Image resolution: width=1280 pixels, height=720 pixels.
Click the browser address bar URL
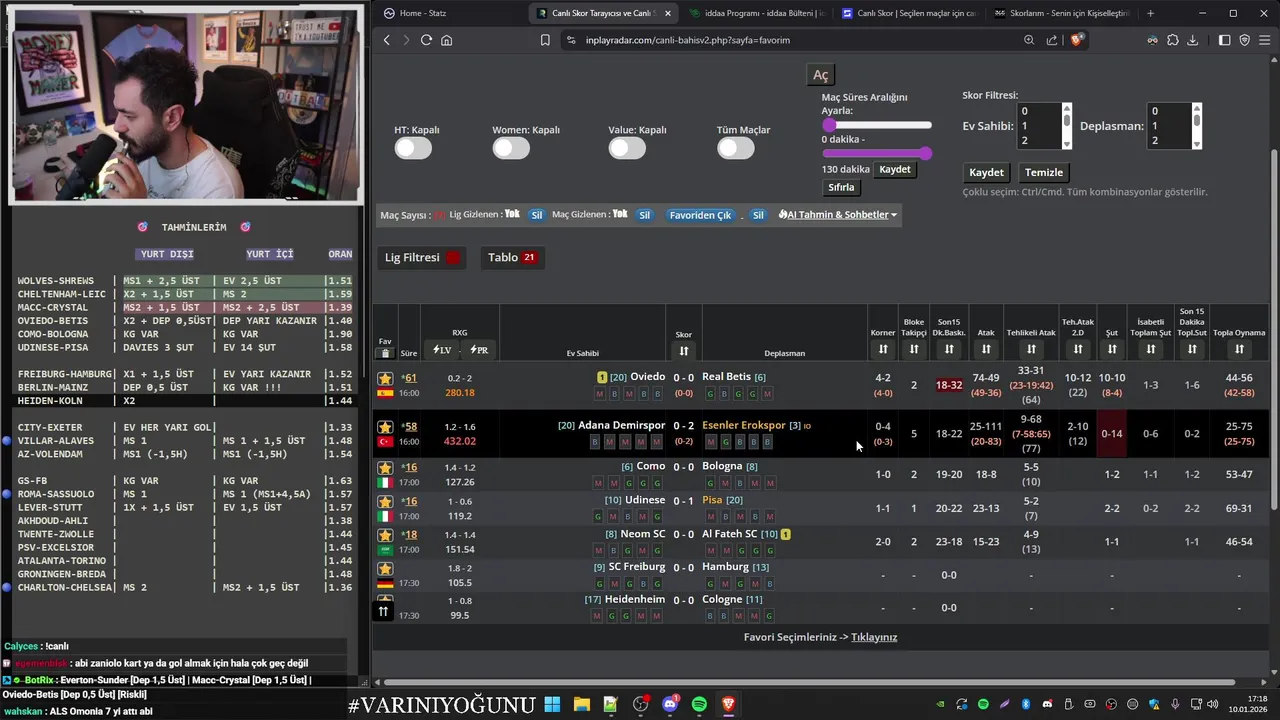(x=688, y=40)
